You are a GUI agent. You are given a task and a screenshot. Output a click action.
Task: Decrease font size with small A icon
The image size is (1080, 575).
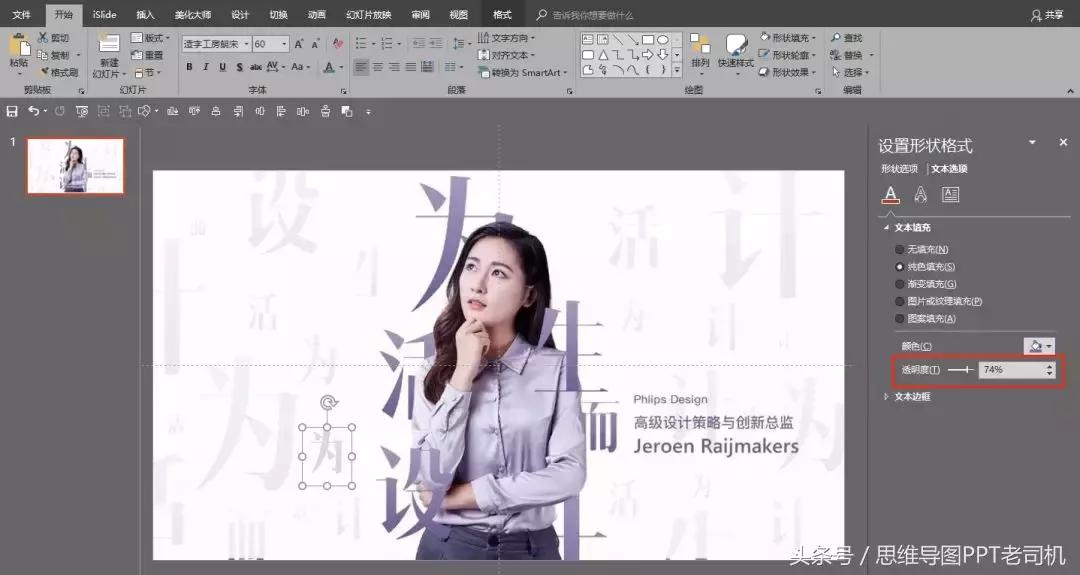pos(315,44)
